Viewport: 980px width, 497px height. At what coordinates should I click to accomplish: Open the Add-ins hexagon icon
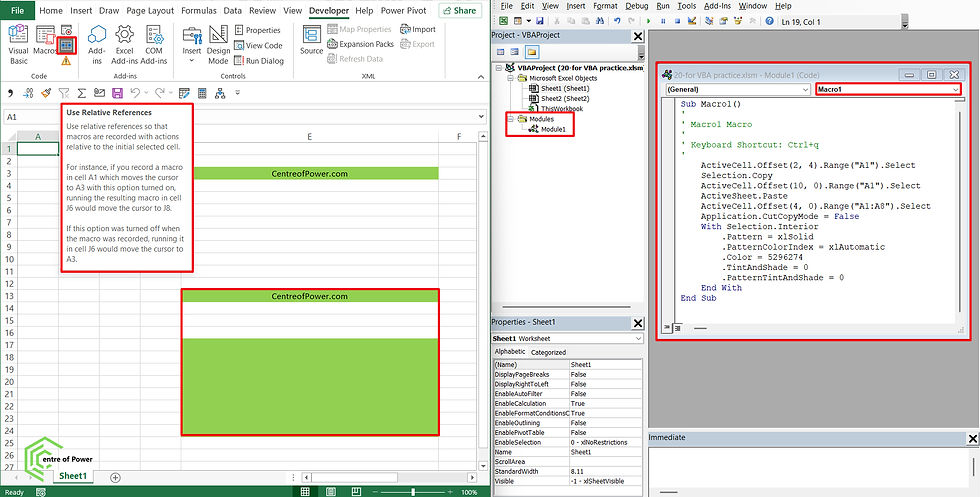[x=97, y=45]
